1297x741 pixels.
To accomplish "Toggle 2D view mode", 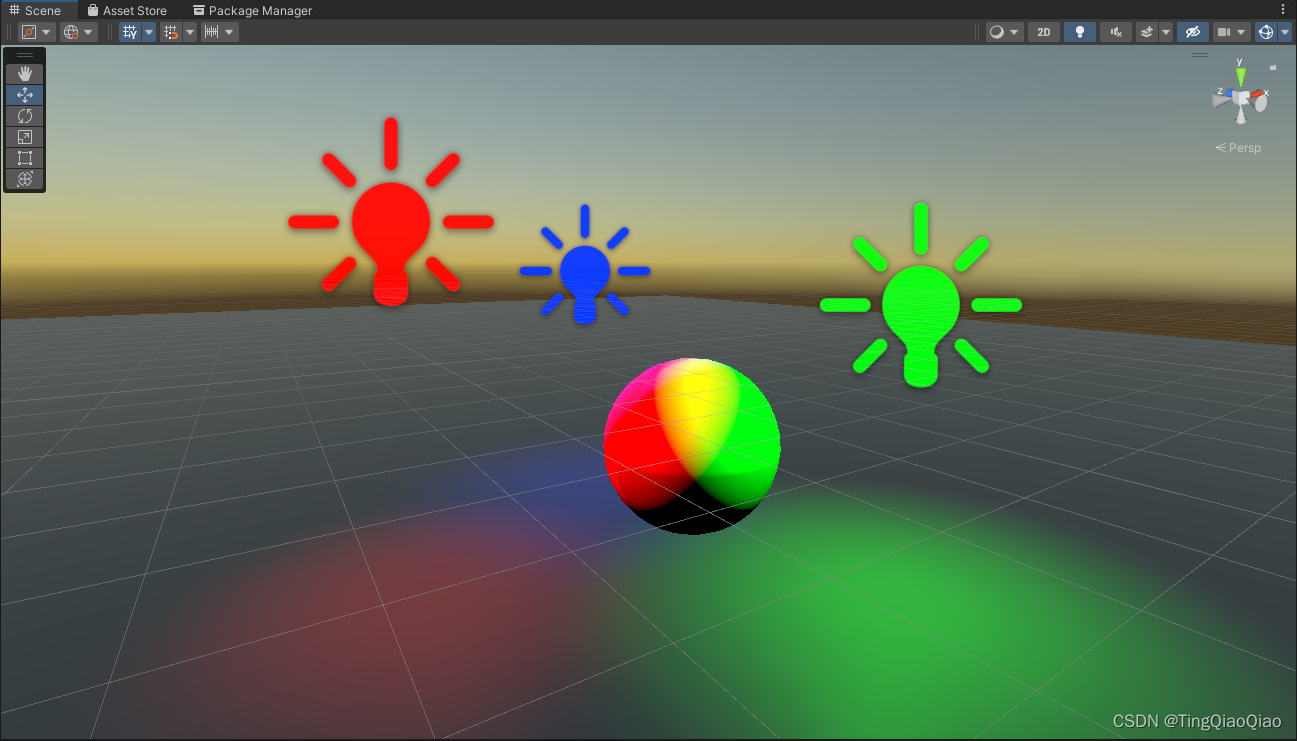I will click(x=1043, y=31).
